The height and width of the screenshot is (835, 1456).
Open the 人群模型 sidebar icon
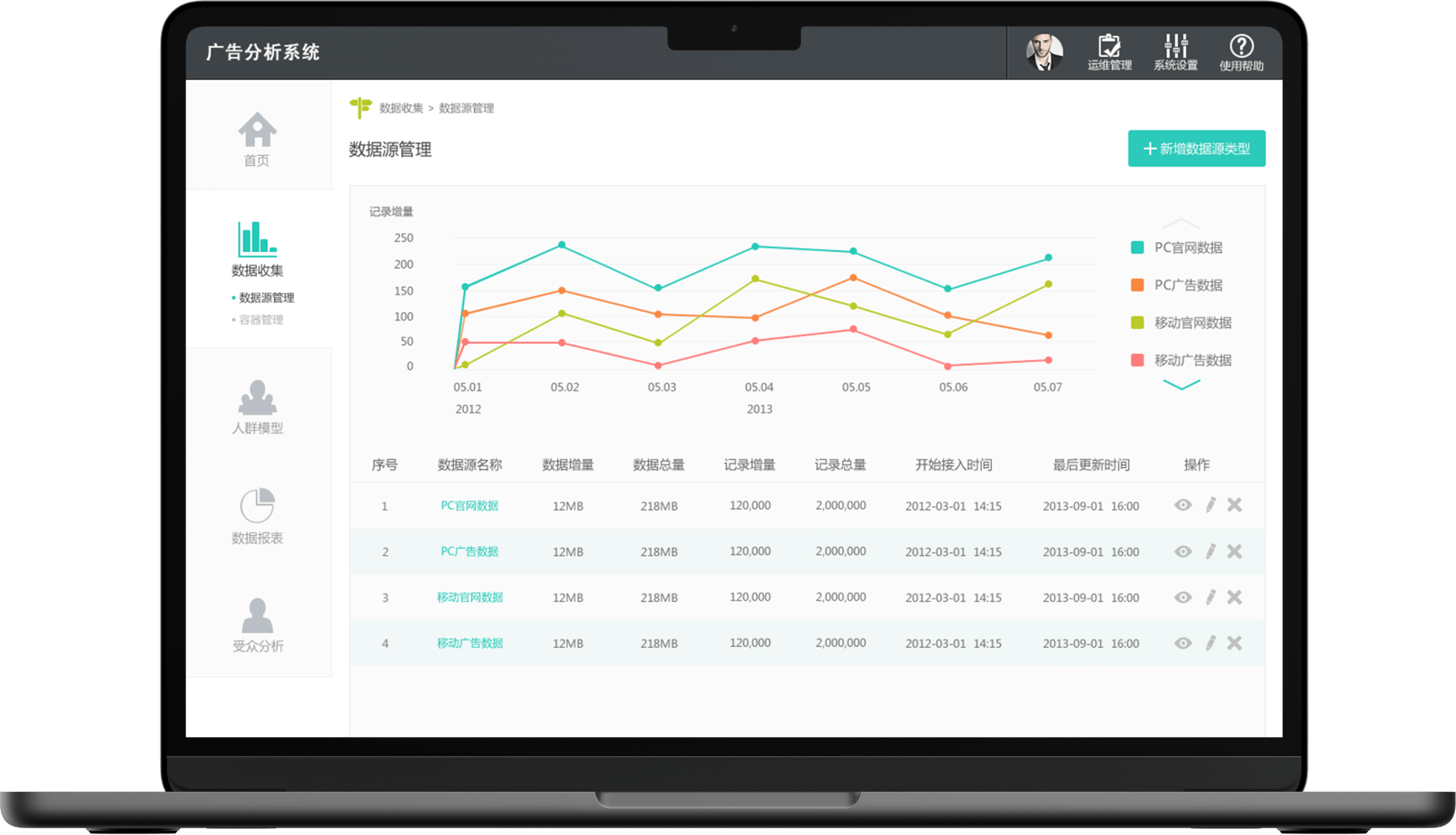point(257,400)
